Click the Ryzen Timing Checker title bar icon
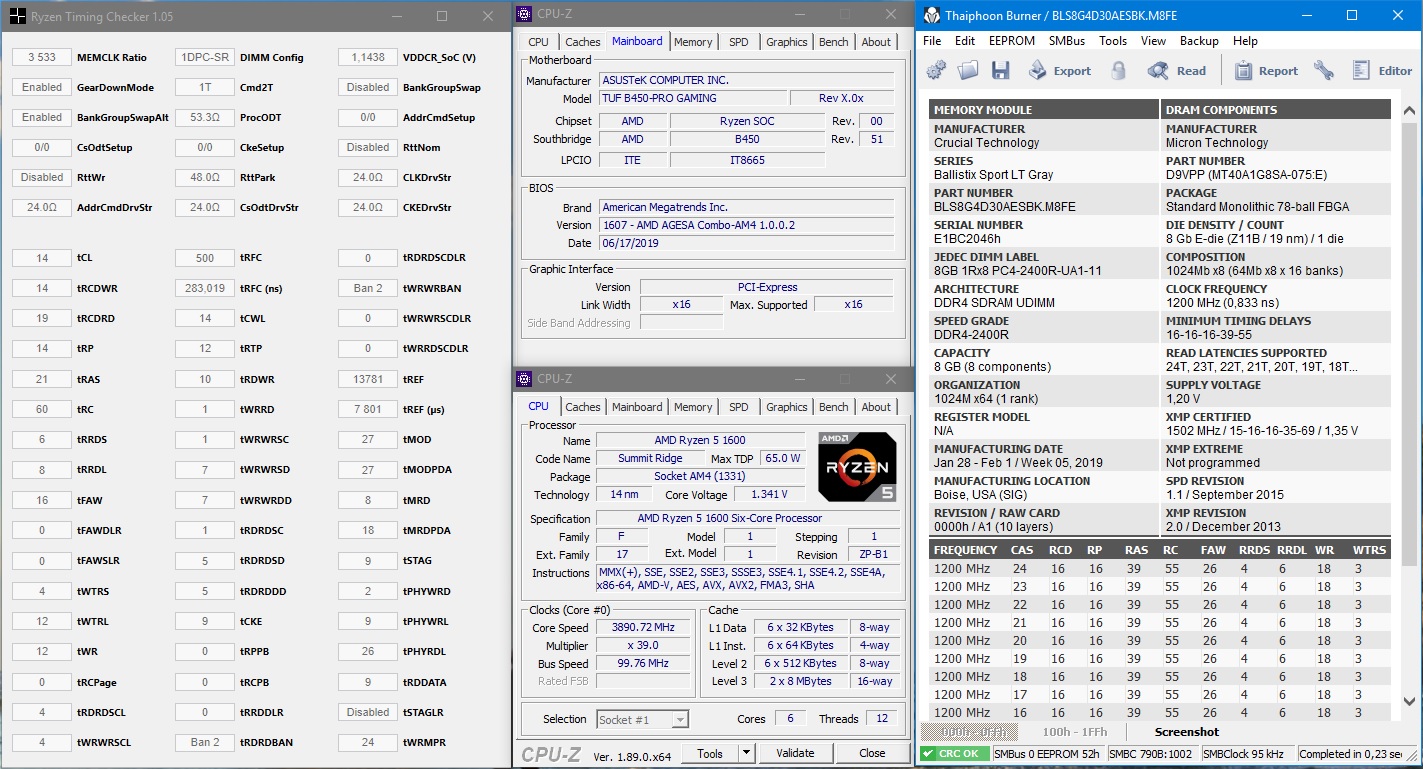 pos(17,16)
